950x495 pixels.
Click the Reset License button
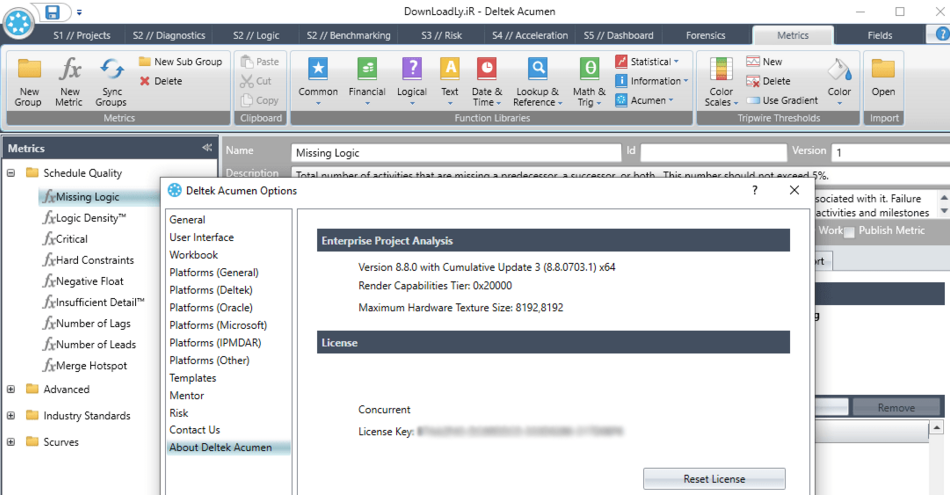(x=714, y=479)
